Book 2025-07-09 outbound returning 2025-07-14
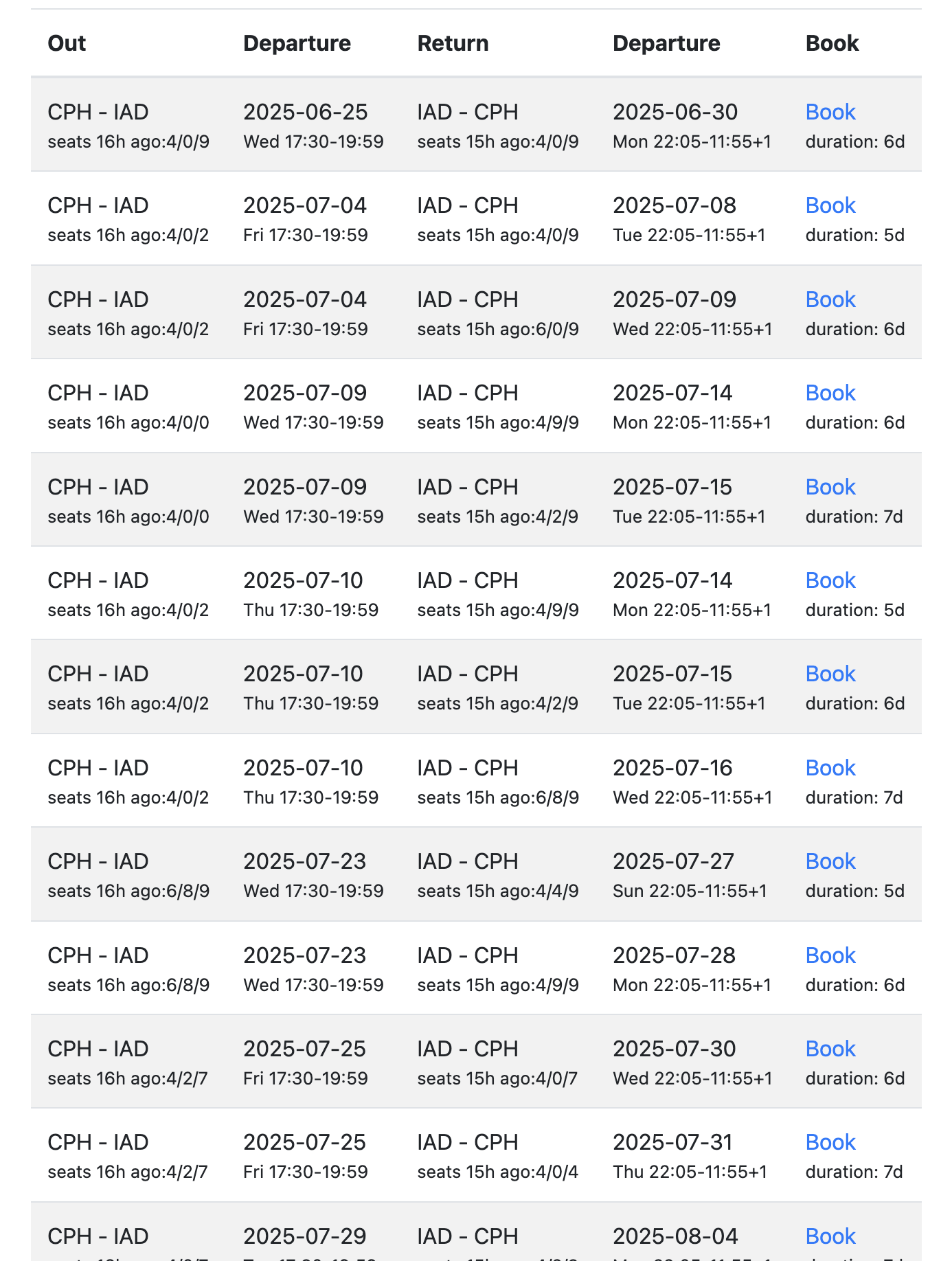 click(830, 393)
